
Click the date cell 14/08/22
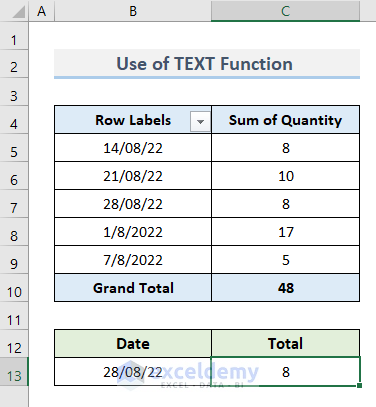[x=133, y=148]
